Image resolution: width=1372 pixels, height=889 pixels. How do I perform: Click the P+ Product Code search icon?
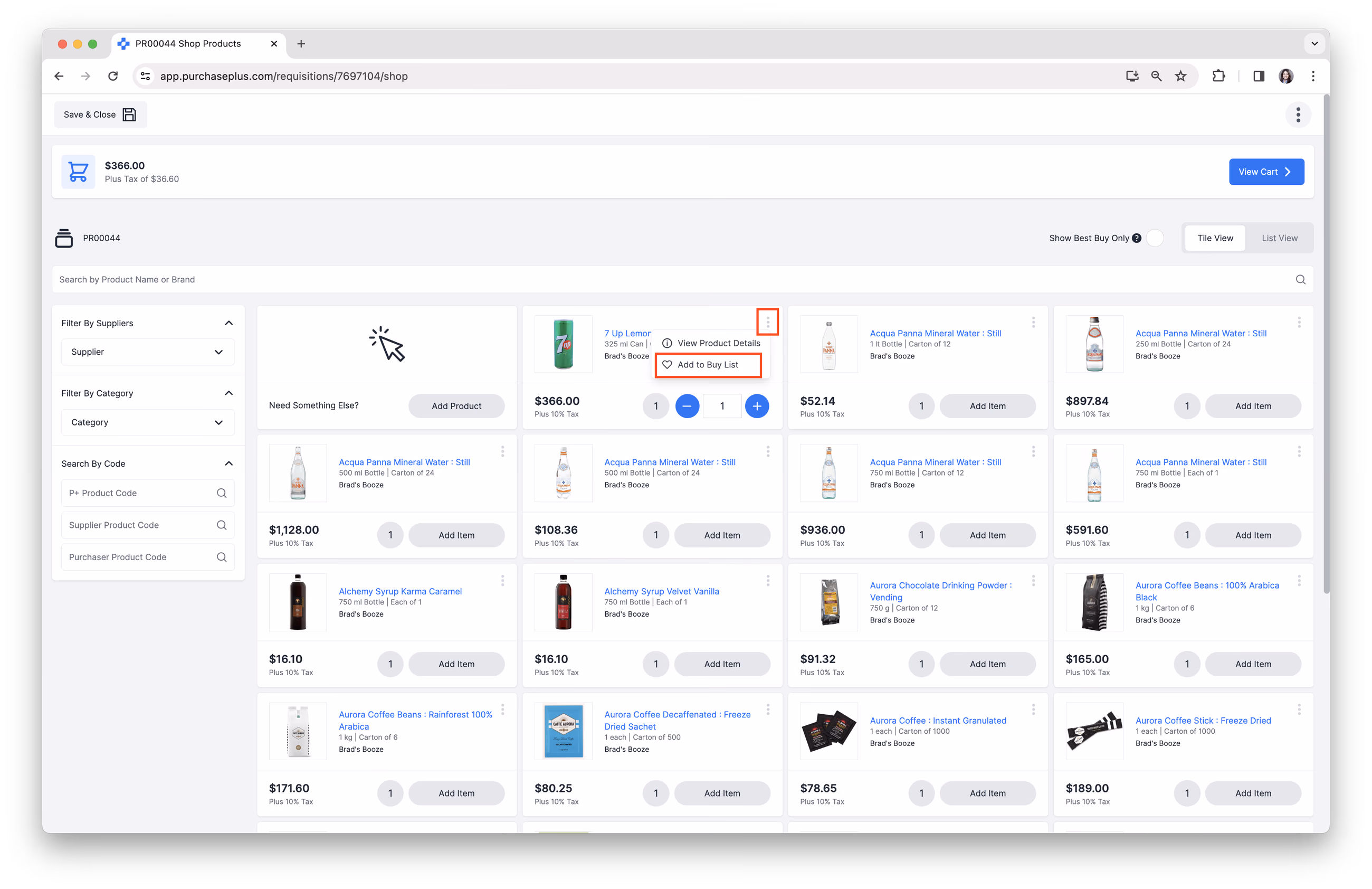[x=221, y=493]
